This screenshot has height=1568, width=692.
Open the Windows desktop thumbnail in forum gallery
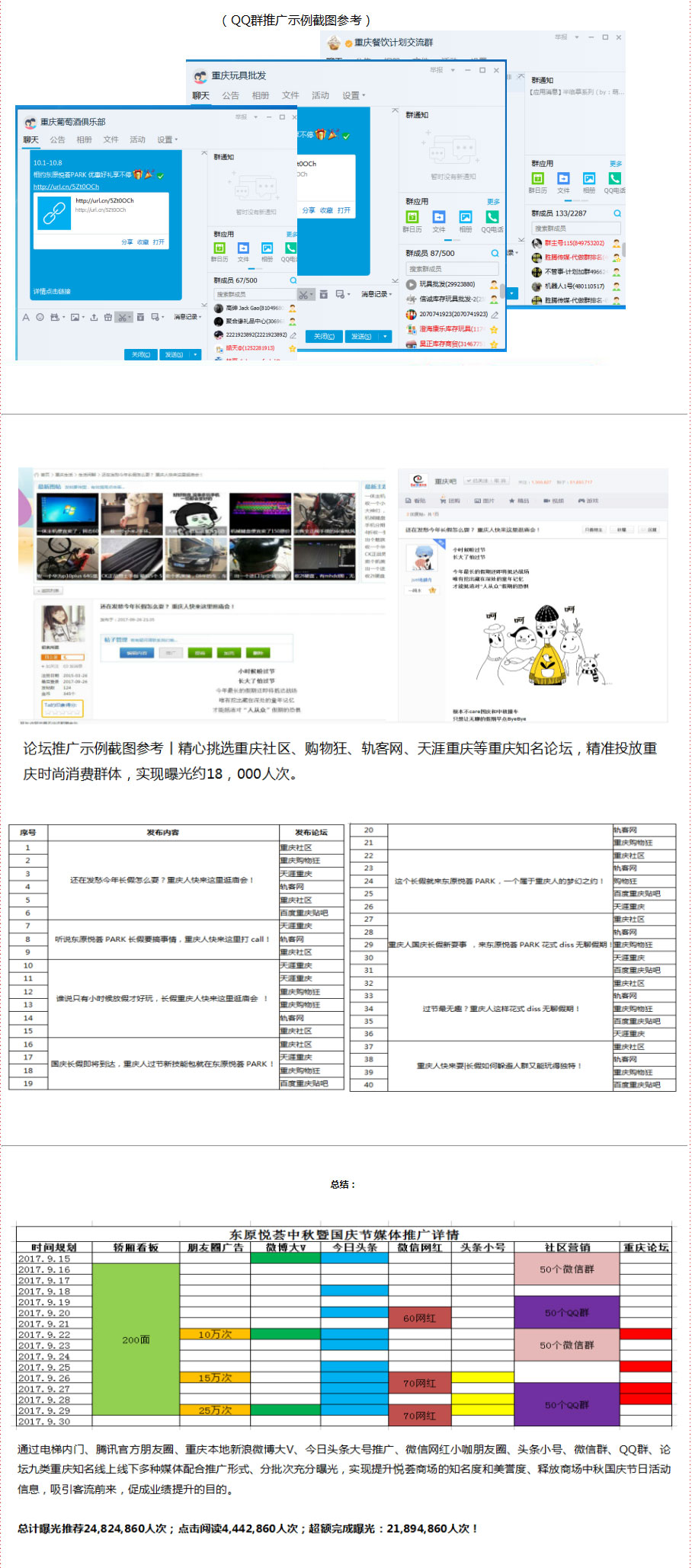[68, 514]
